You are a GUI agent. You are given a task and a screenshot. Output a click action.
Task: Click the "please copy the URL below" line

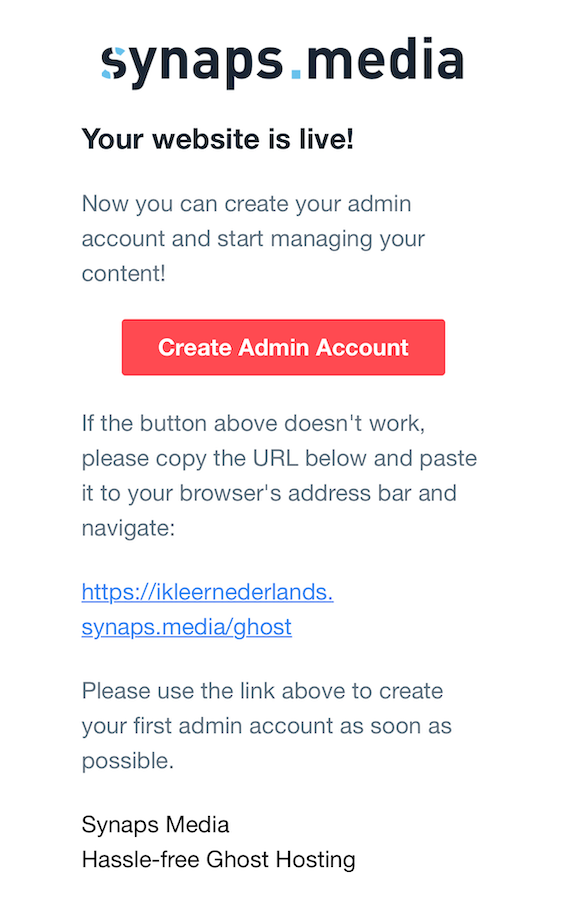coord(279,458)
